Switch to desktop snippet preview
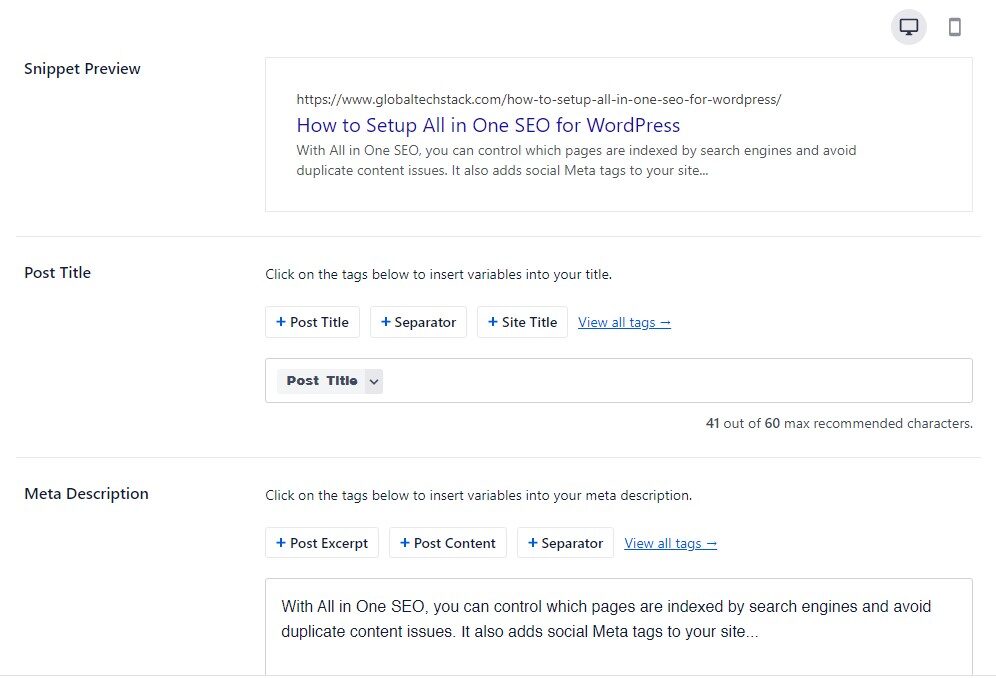The image size is (996, 678). click(908, 27)
